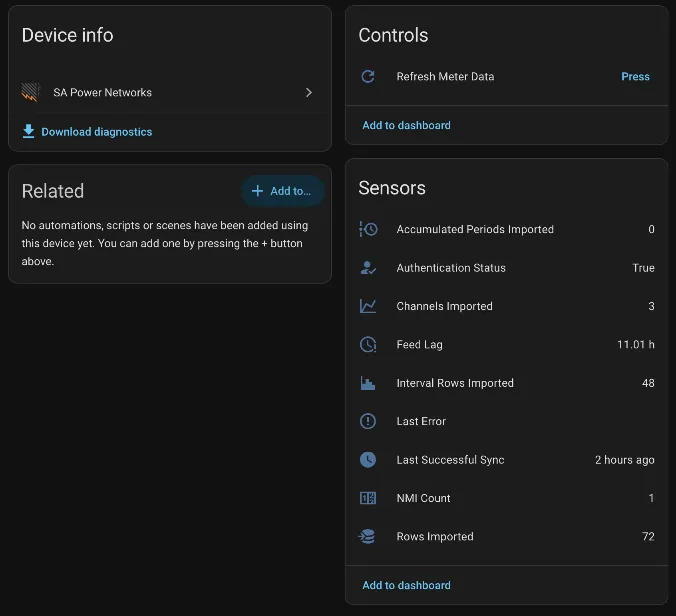
Task: Open Feed Lag sensor row
Action: tap(507, 344)
